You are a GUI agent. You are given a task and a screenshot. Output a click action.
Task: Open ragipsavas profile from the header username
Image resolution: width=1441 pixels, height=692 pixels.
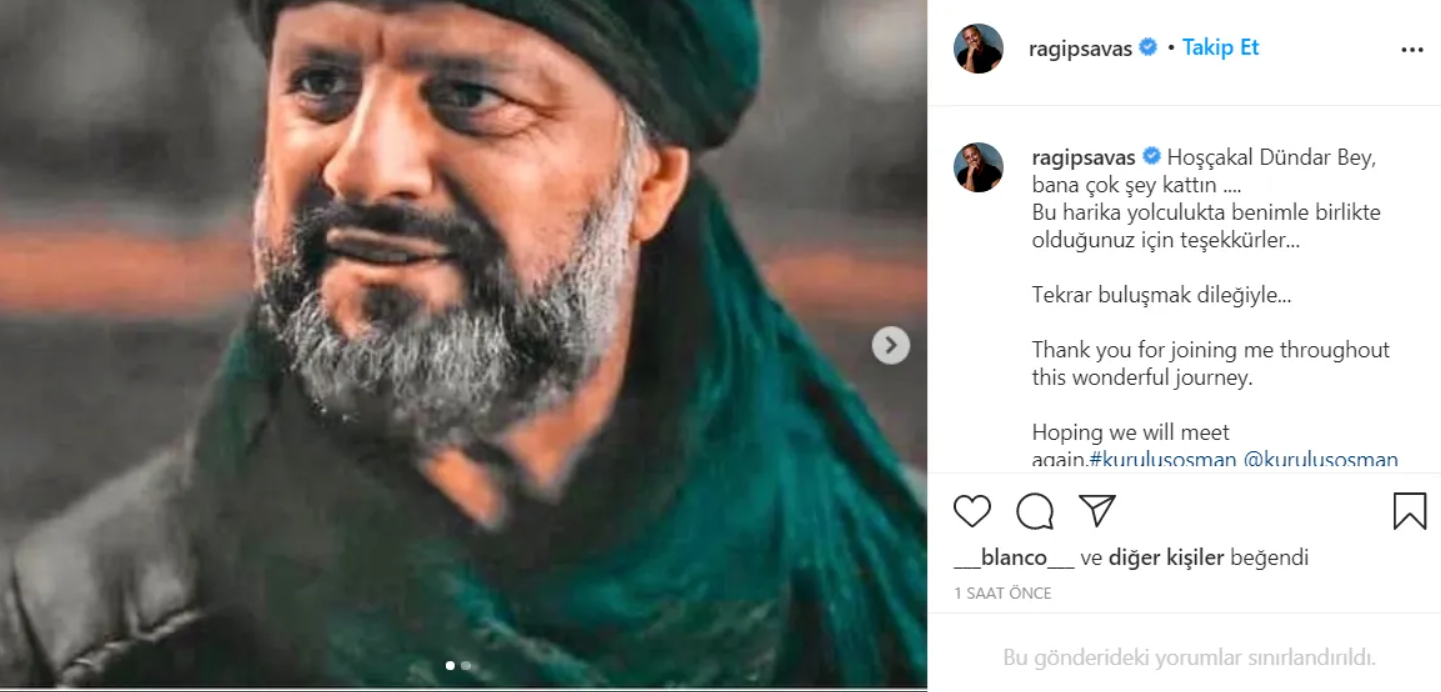[1080, 48]
